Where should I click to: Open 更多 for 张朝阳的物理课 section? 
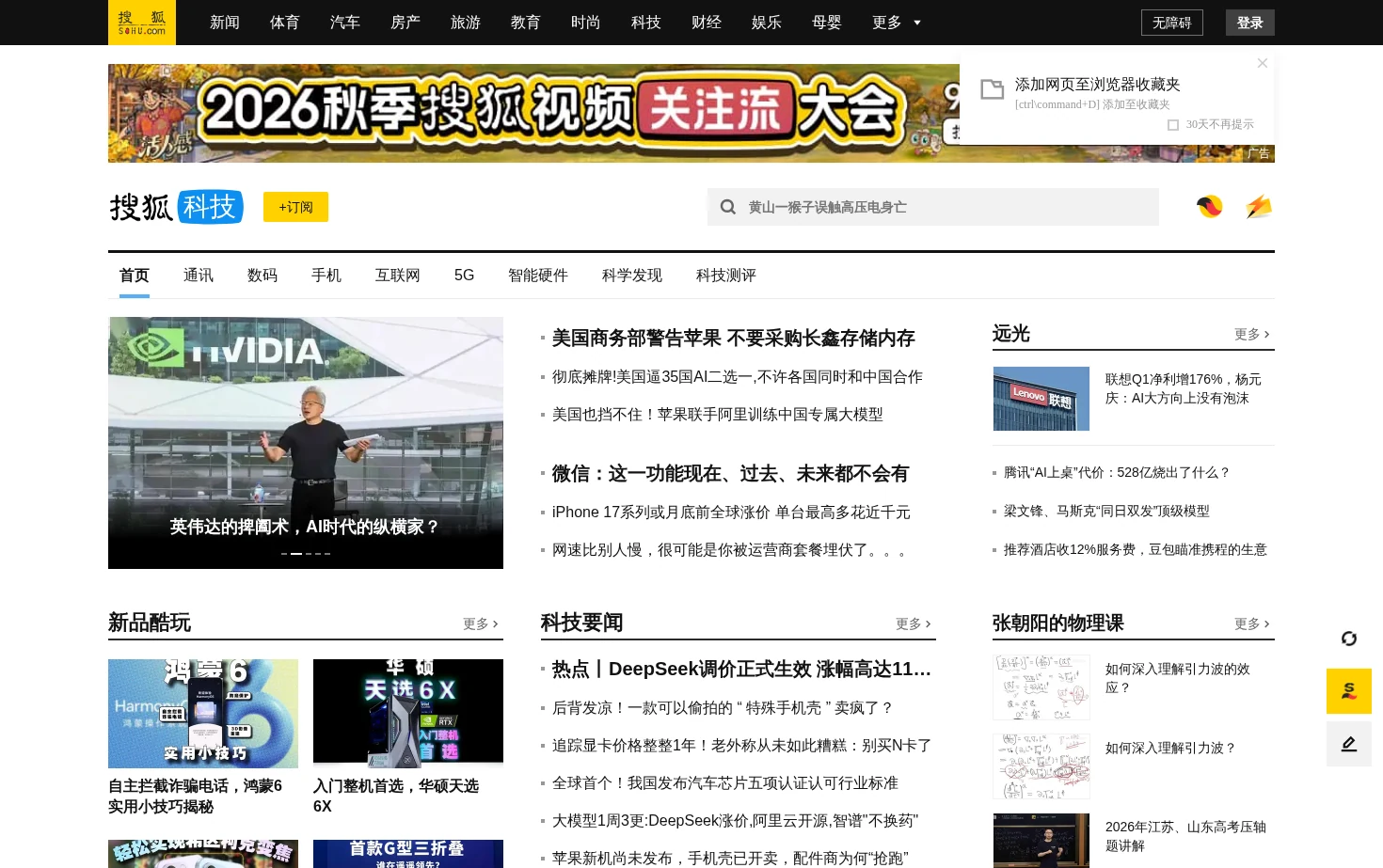(1252, 623)
